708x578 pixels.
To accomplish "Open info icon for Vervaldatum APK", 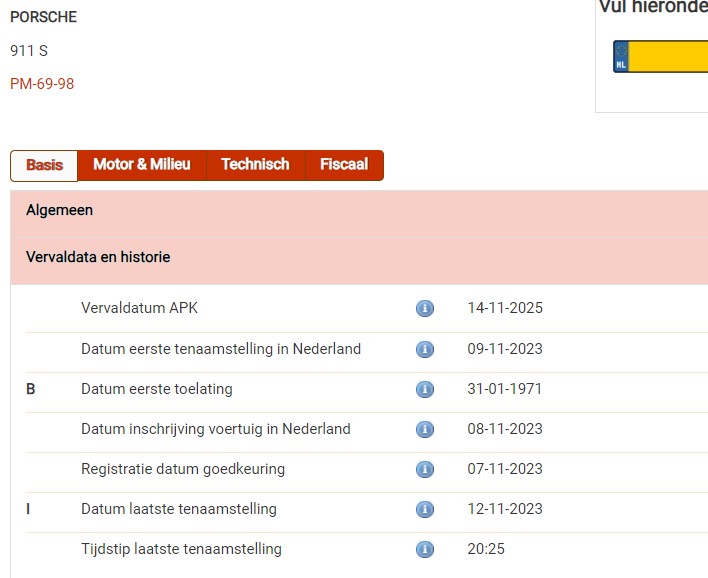I will tap(424, 308).
